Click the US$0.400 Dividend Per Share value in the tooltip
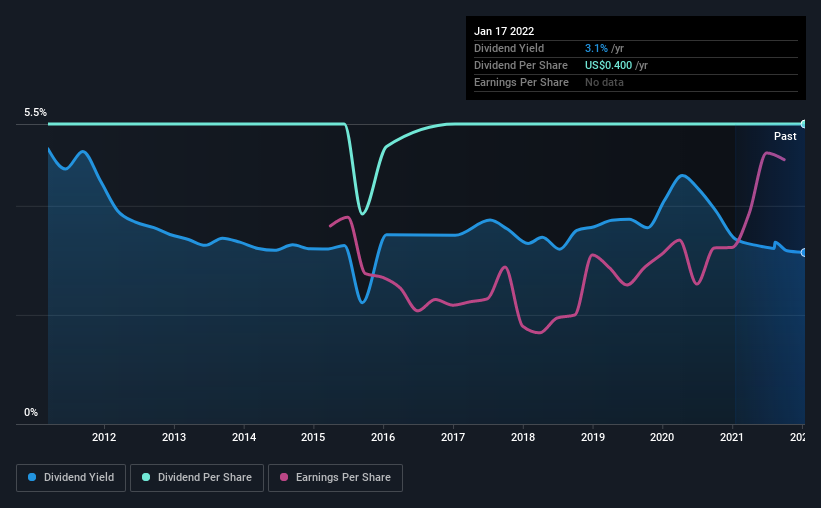 [608, 65]
